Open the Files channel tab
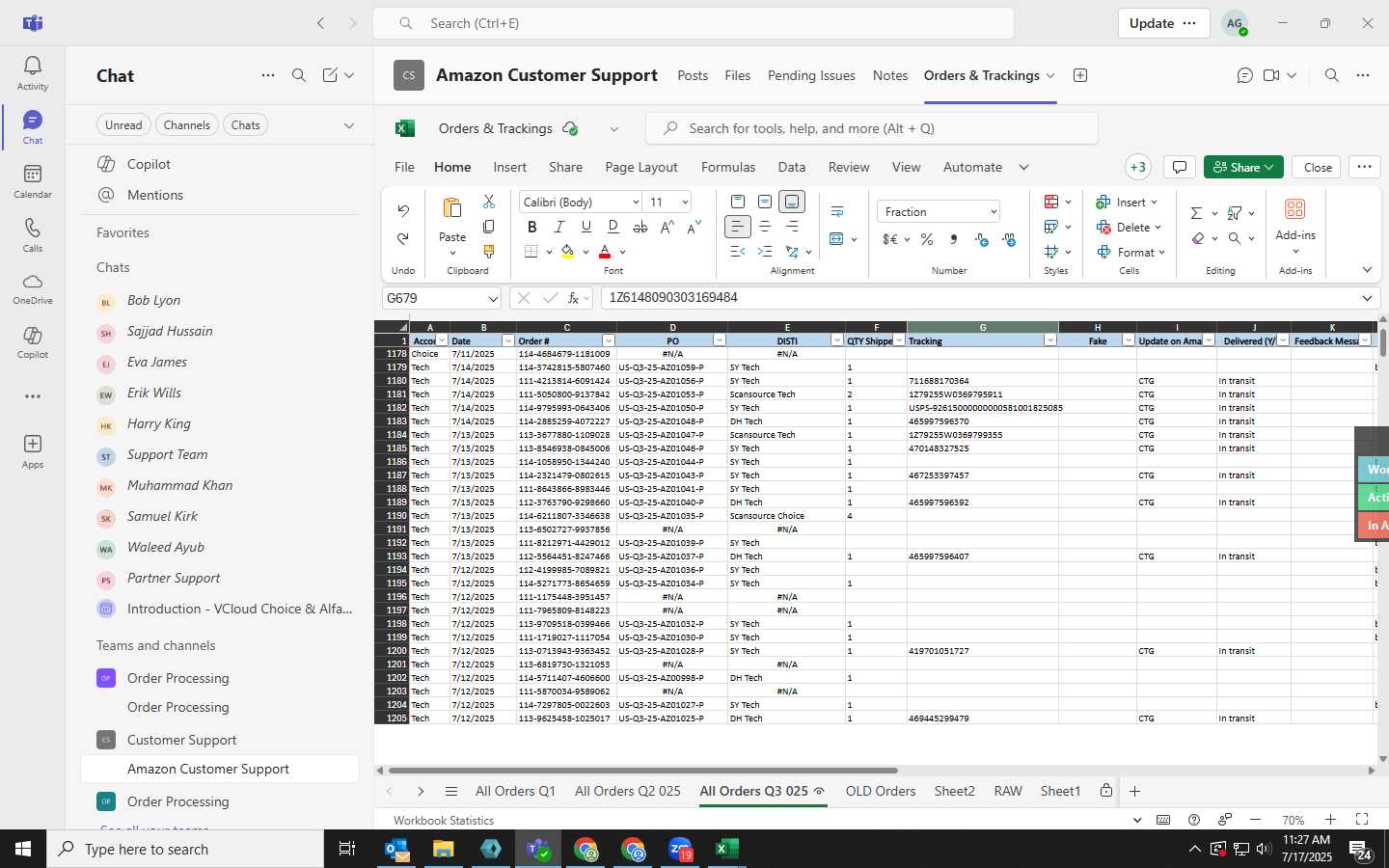The height and width of the screenshot is (868, 1389). pos(738,75)
